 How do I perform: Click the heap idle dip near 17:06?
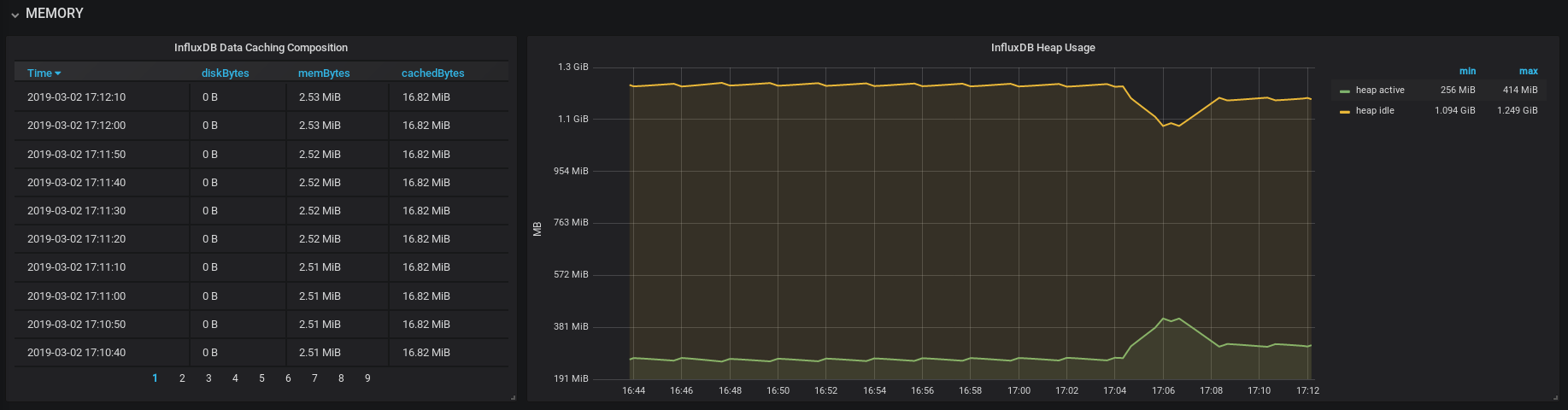(x=1164, y=126)
